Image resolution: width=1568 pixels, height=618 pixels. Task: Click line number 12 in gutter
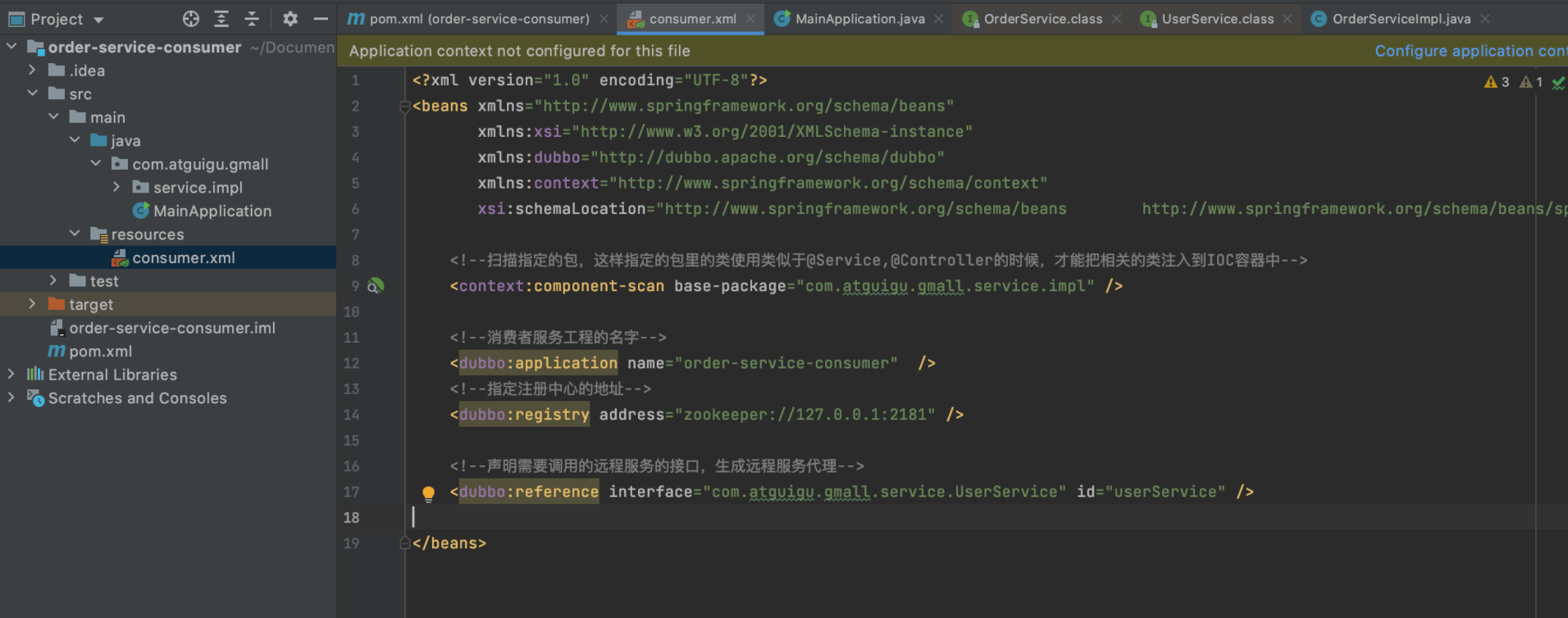click(352, 363)
